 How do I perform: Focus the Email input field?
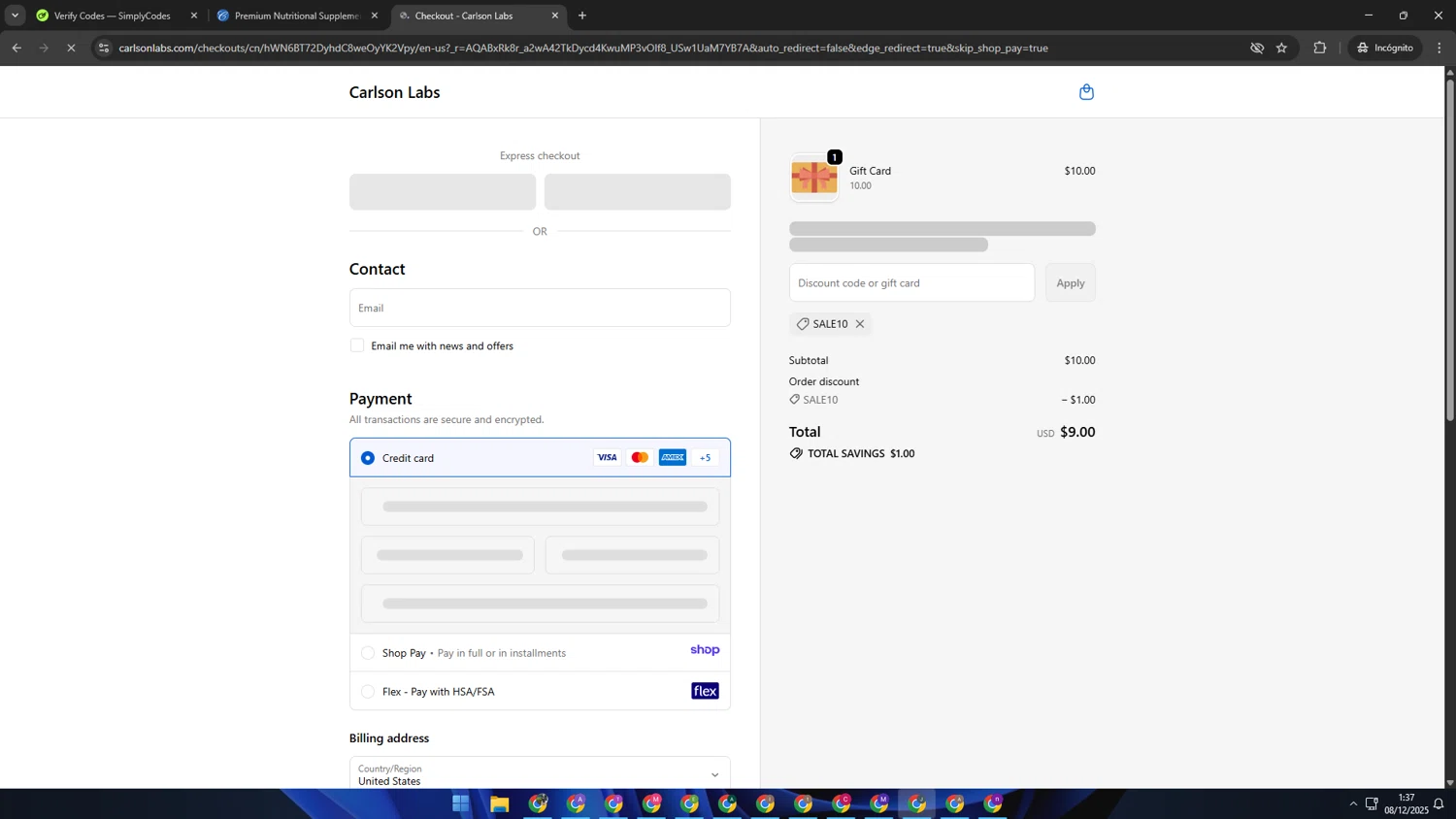540,308
